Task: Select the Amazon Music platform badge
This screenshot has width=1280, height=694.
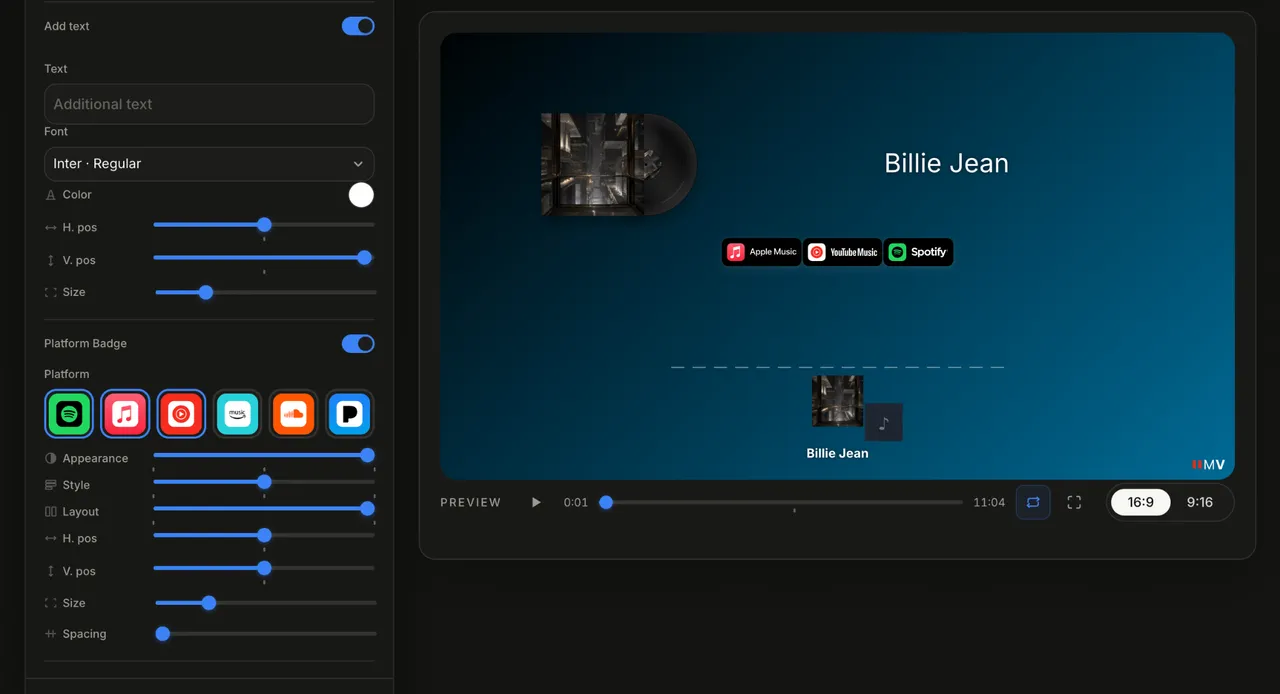Action: (237, 413)
